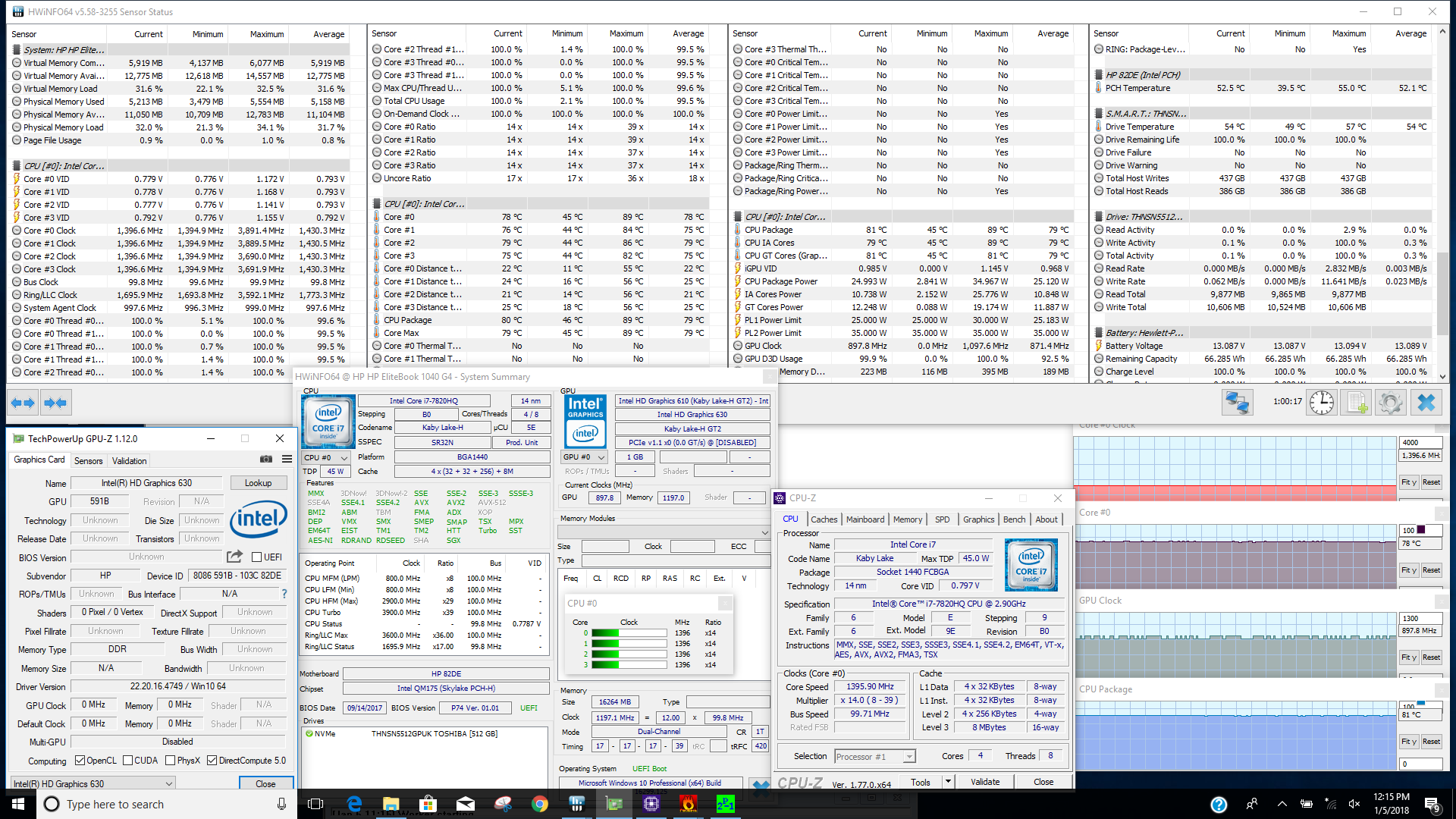This screenshot has height=819, width=1456.
Task: Click the Lookup button in GPU-Z
Action: [x=258, y=483]
